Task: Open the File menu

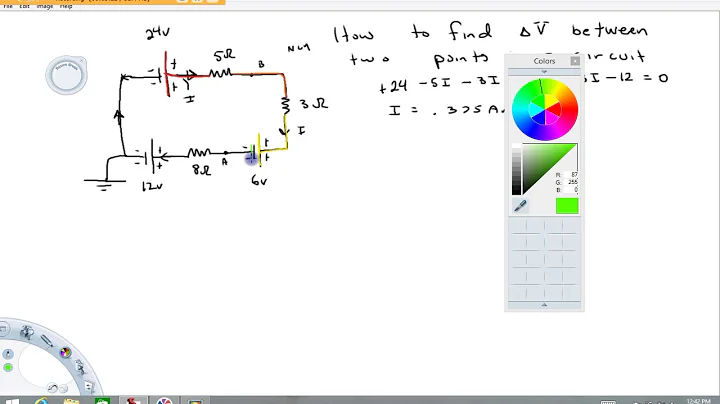Action: (8, 6)
